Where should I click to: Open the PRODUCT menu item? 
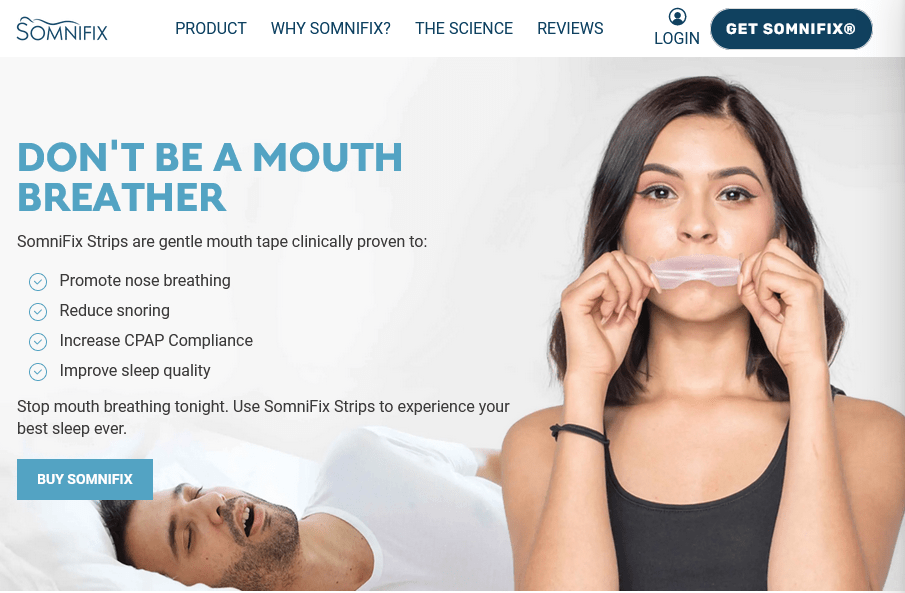click(x=211, y=28)
